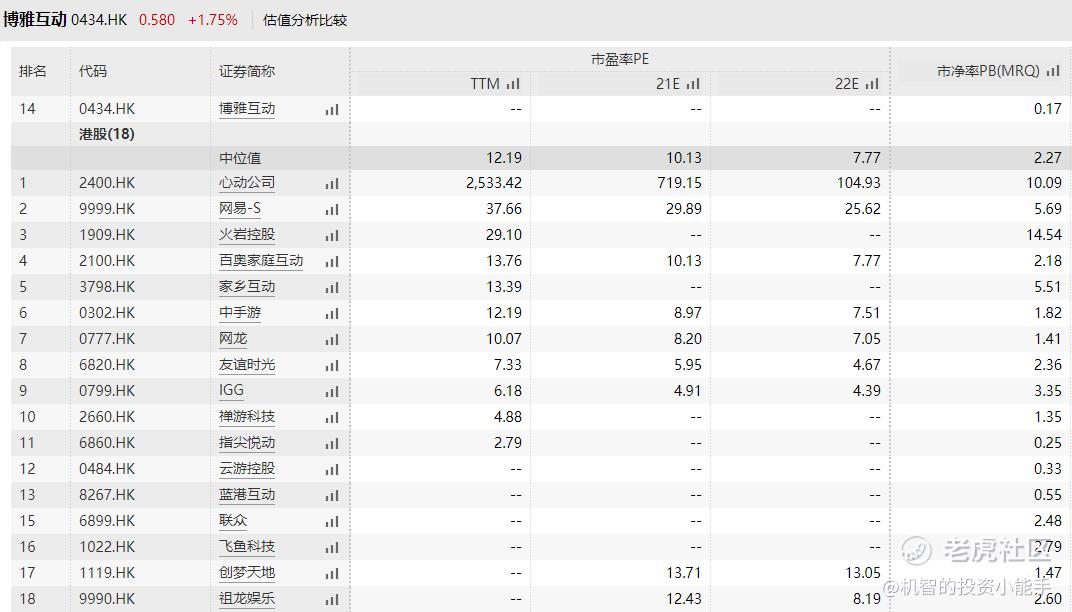Open the 网龙 security link
Image resolution: width=1072 pixels, height=612 pixels.
233,338
